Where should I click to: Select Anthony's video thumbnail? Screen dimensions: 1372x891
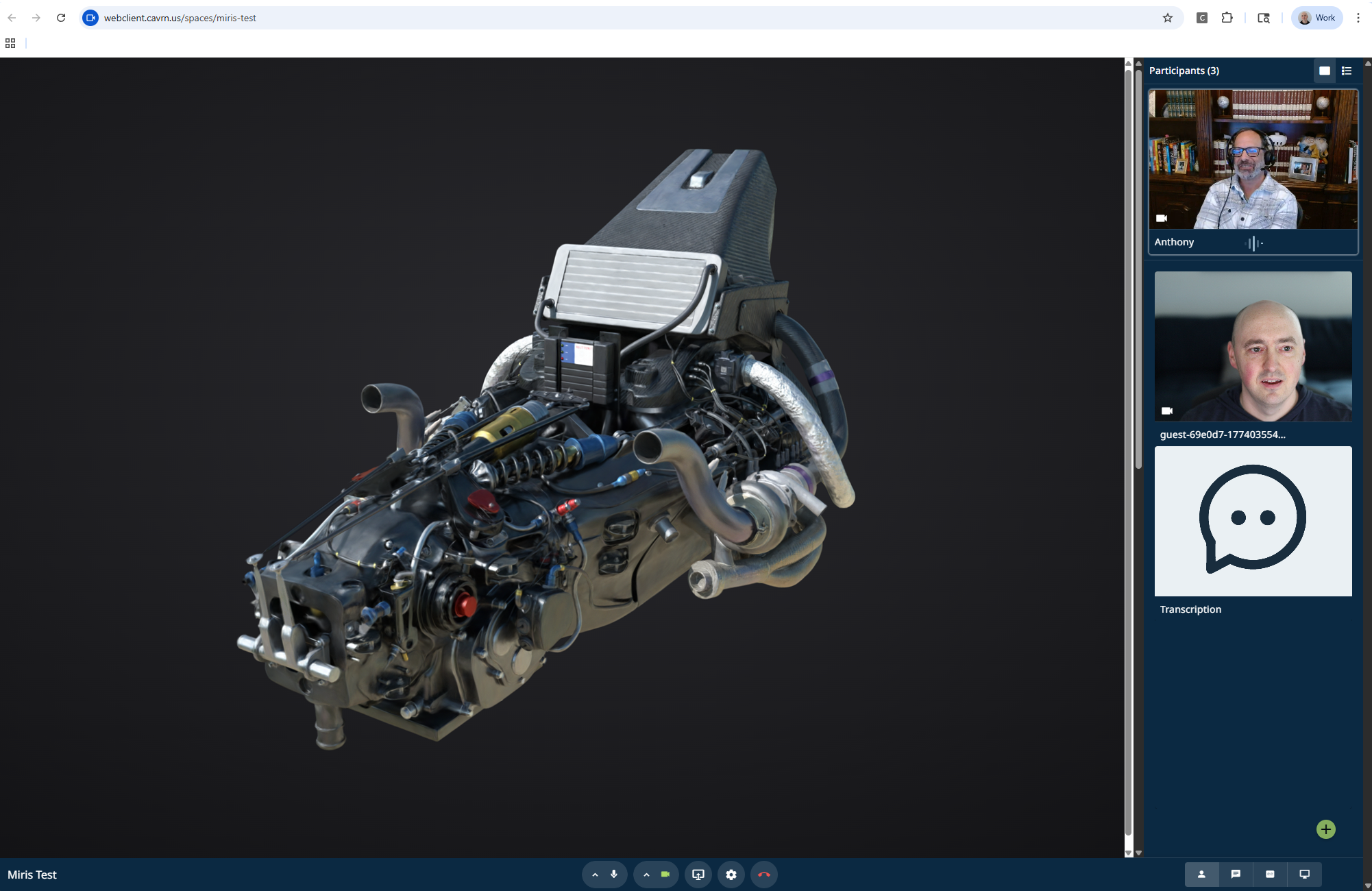(x=1253, y=160)
